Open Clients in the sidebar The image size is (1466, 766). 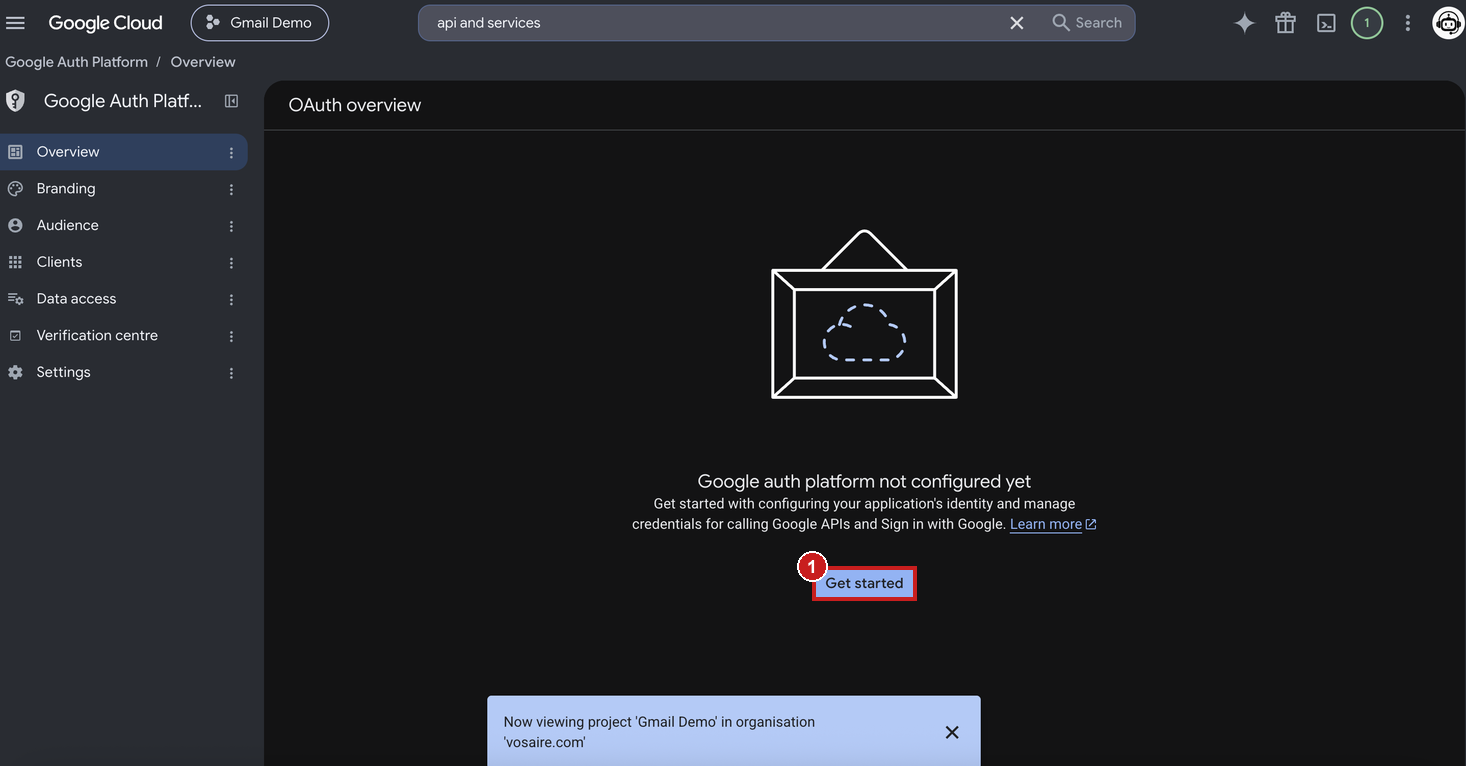click(124, 262)
